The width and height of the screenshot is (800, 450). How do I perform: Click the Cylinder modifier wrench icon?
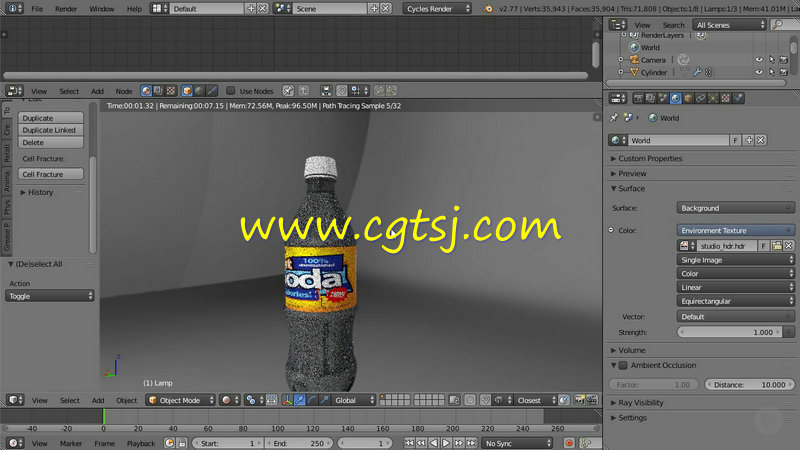(697, 72)
